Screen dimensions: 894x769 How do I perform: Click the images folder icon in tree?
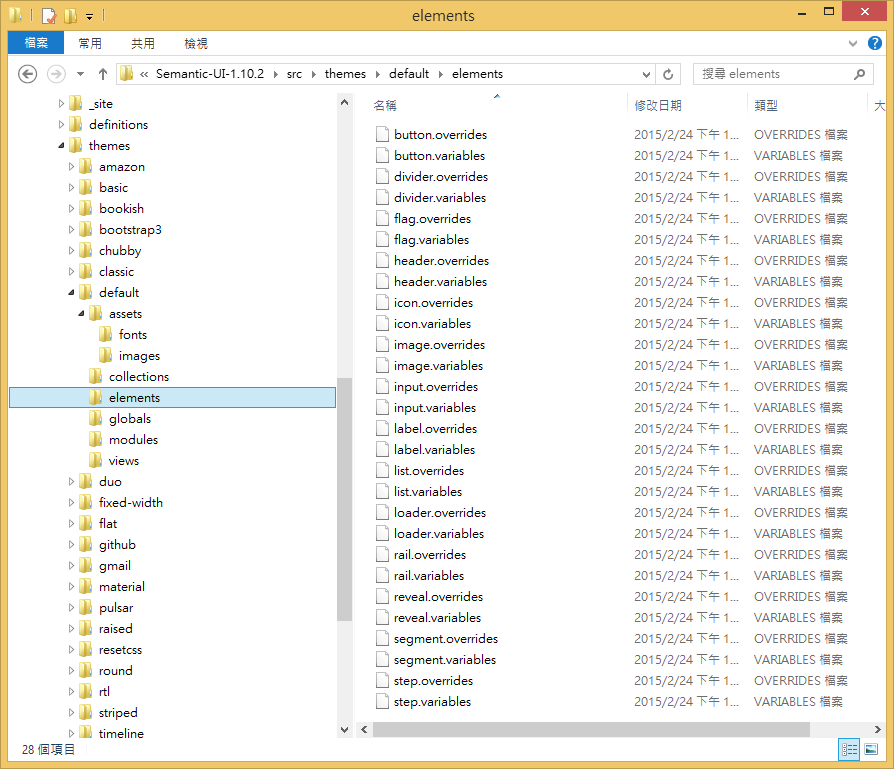[x=105, y=356]
